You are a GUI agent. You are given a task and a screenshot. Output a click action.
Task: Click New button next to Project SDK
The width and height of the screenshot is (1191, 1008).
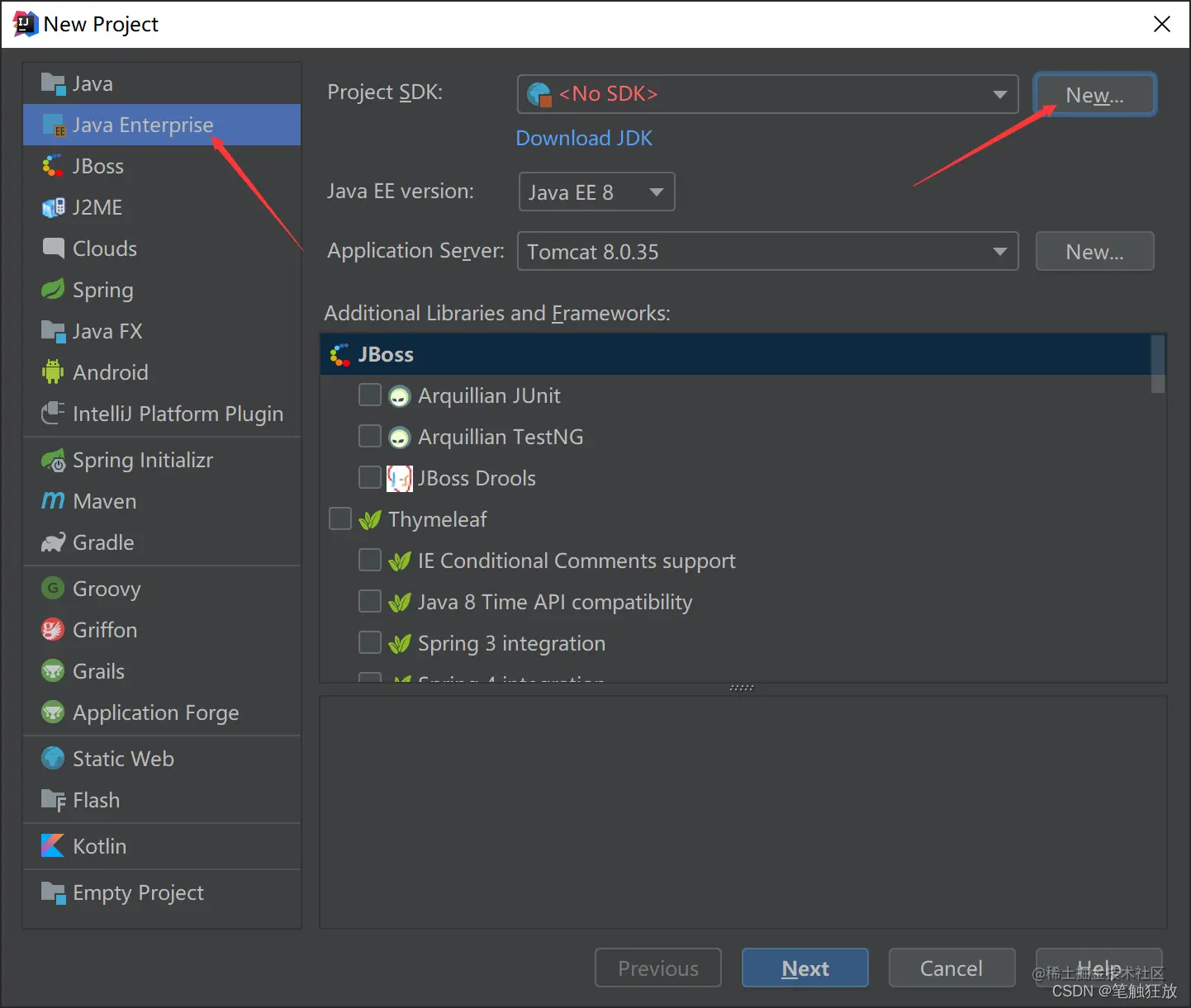click(x=1094, y=94)
